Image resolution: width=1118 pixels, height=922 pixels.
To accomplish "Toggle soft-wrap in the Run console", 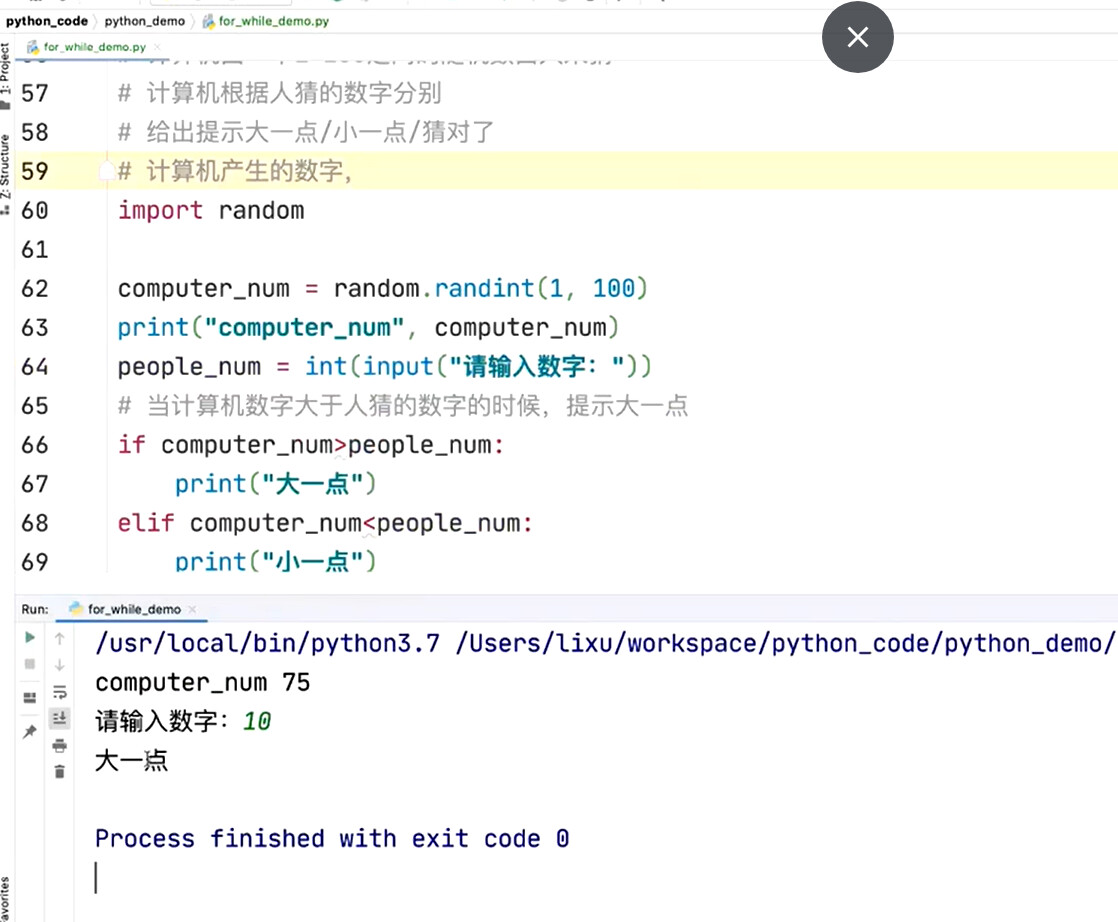I will (60, 692).
